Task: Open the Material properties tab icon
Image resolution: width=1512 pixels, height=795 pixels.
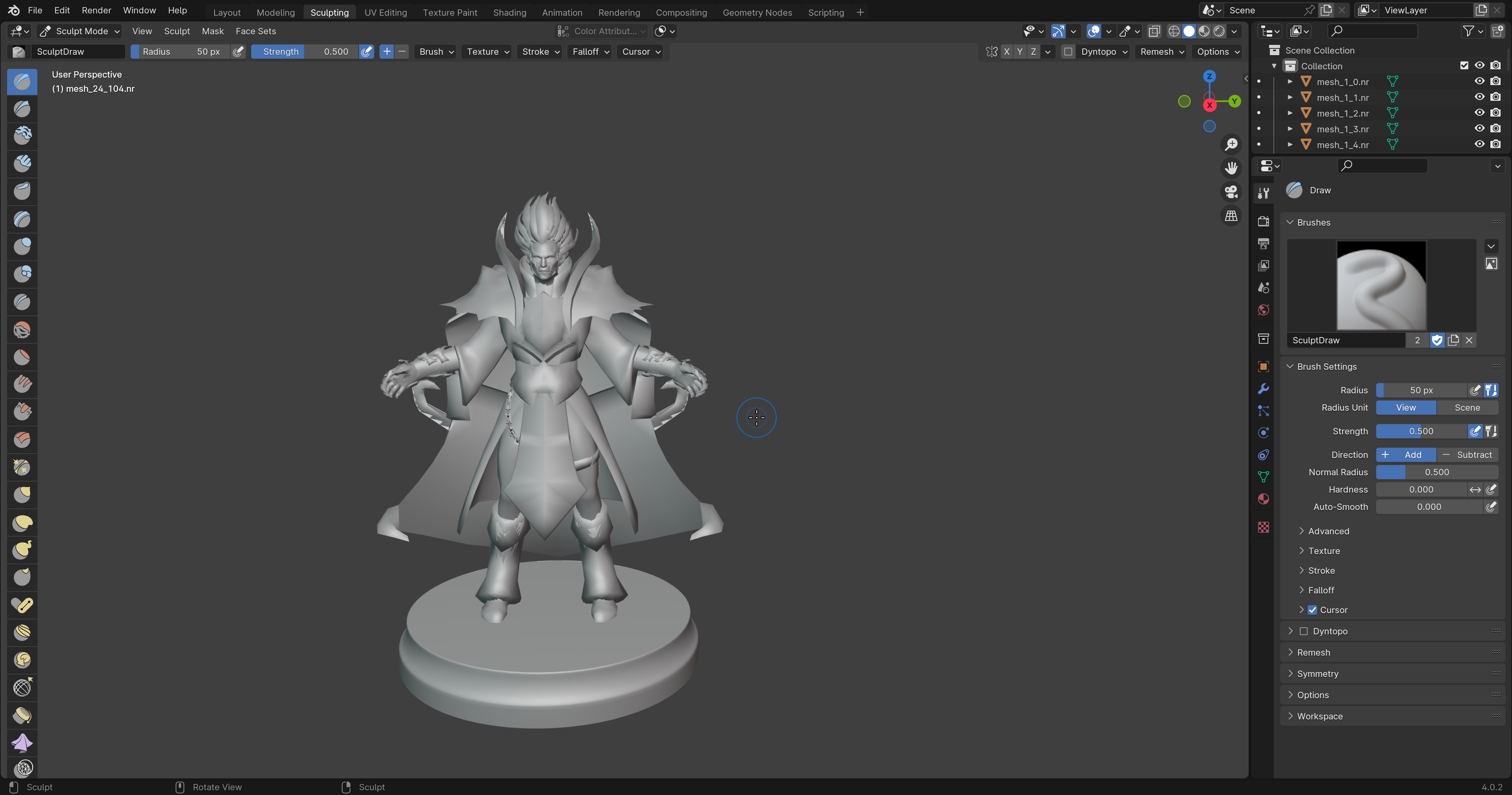Action: click(x=1263, y=499)
